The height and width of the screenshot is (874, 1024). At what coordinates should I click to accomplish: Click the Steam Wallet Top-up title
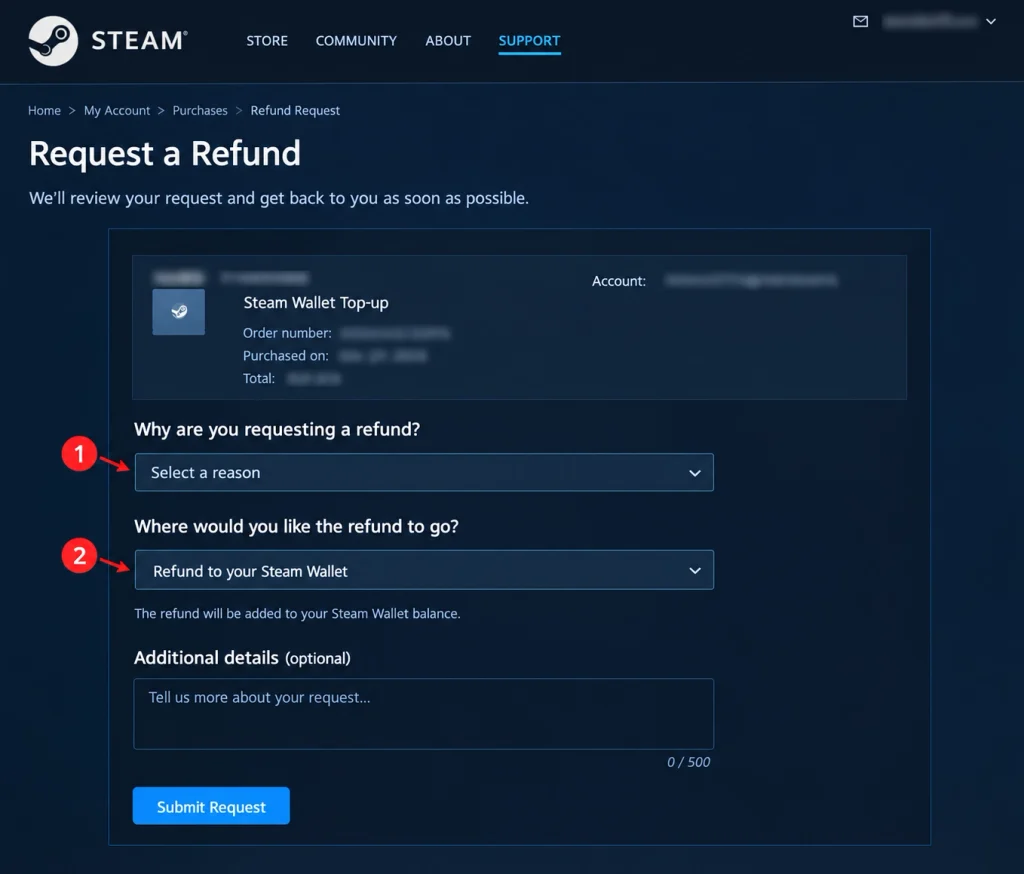316,302
